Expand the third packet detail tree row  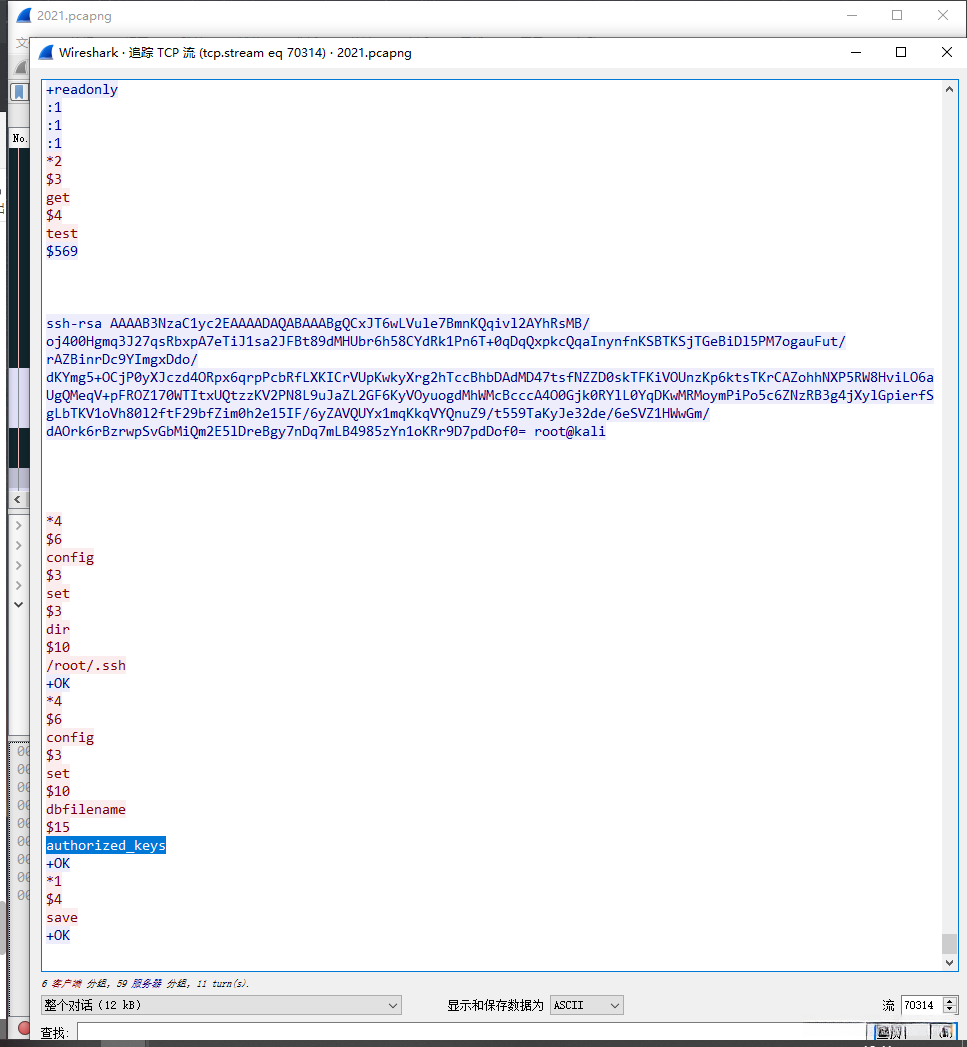pyautogui.click(x=19, y=566)
